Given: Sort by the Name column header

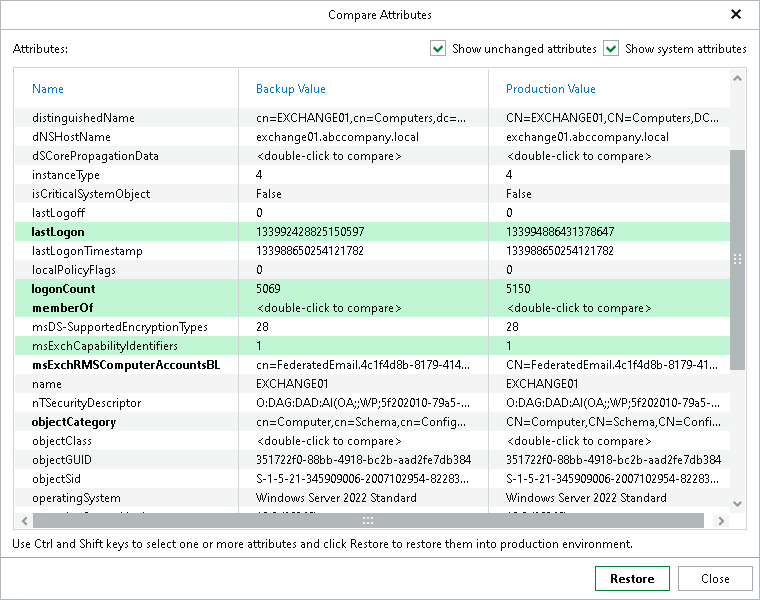Looking at the screenshot, I should click(x=48, y=89).
